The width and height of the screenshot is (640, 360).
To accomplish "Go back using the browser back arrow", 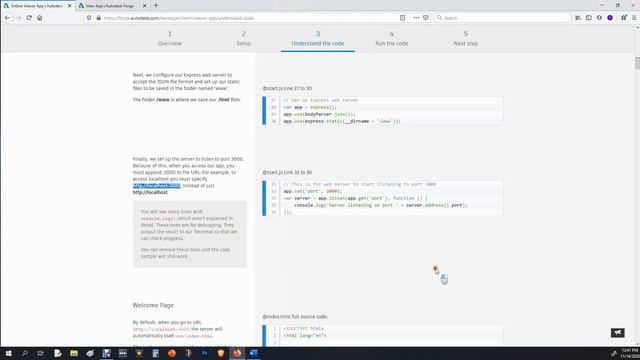I will (7, 18).
